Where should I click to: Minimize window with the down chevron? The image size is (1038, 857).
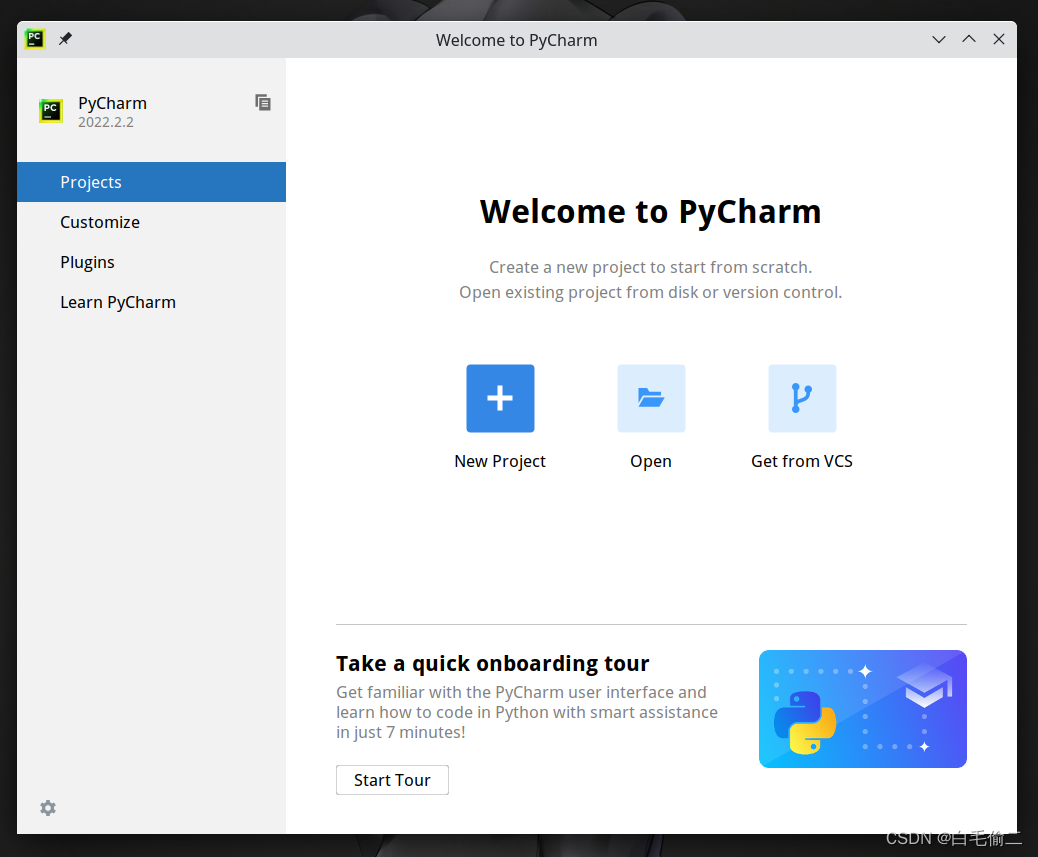[x=939, y=39]
